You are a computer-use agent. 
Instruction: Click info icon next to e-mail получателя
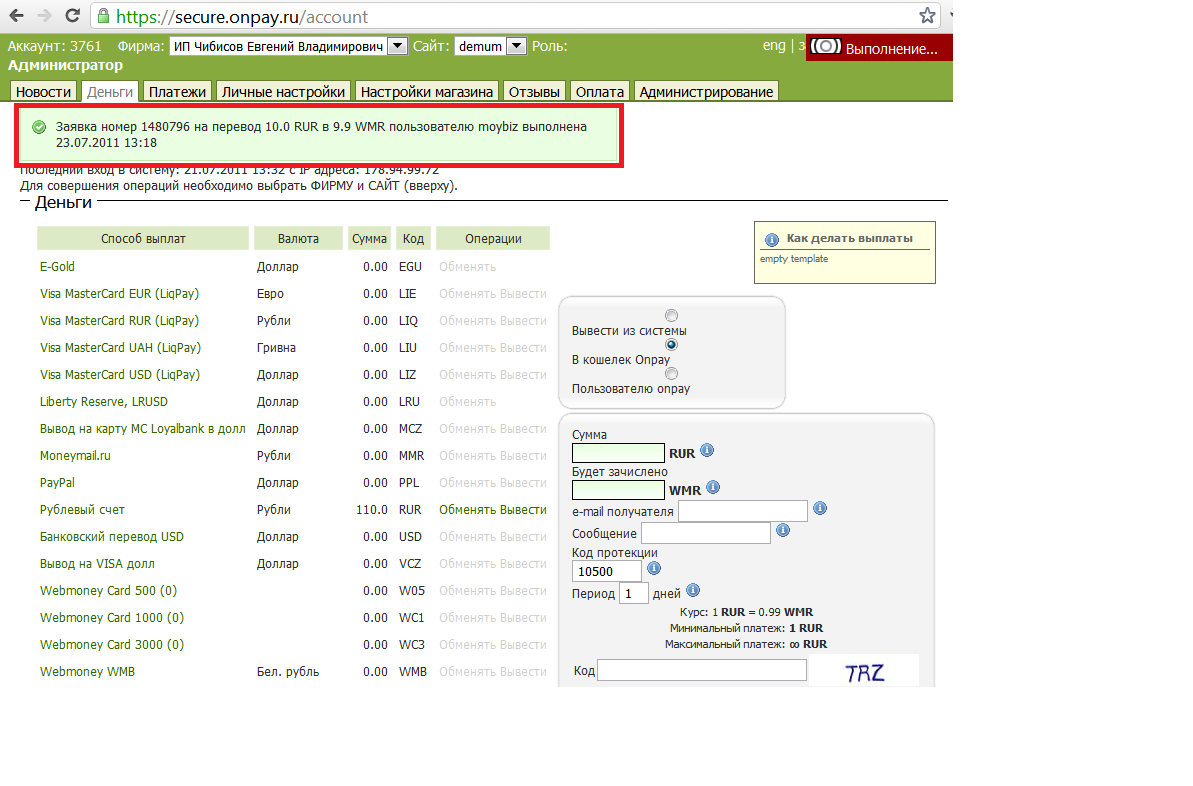[x=820, y=509]
